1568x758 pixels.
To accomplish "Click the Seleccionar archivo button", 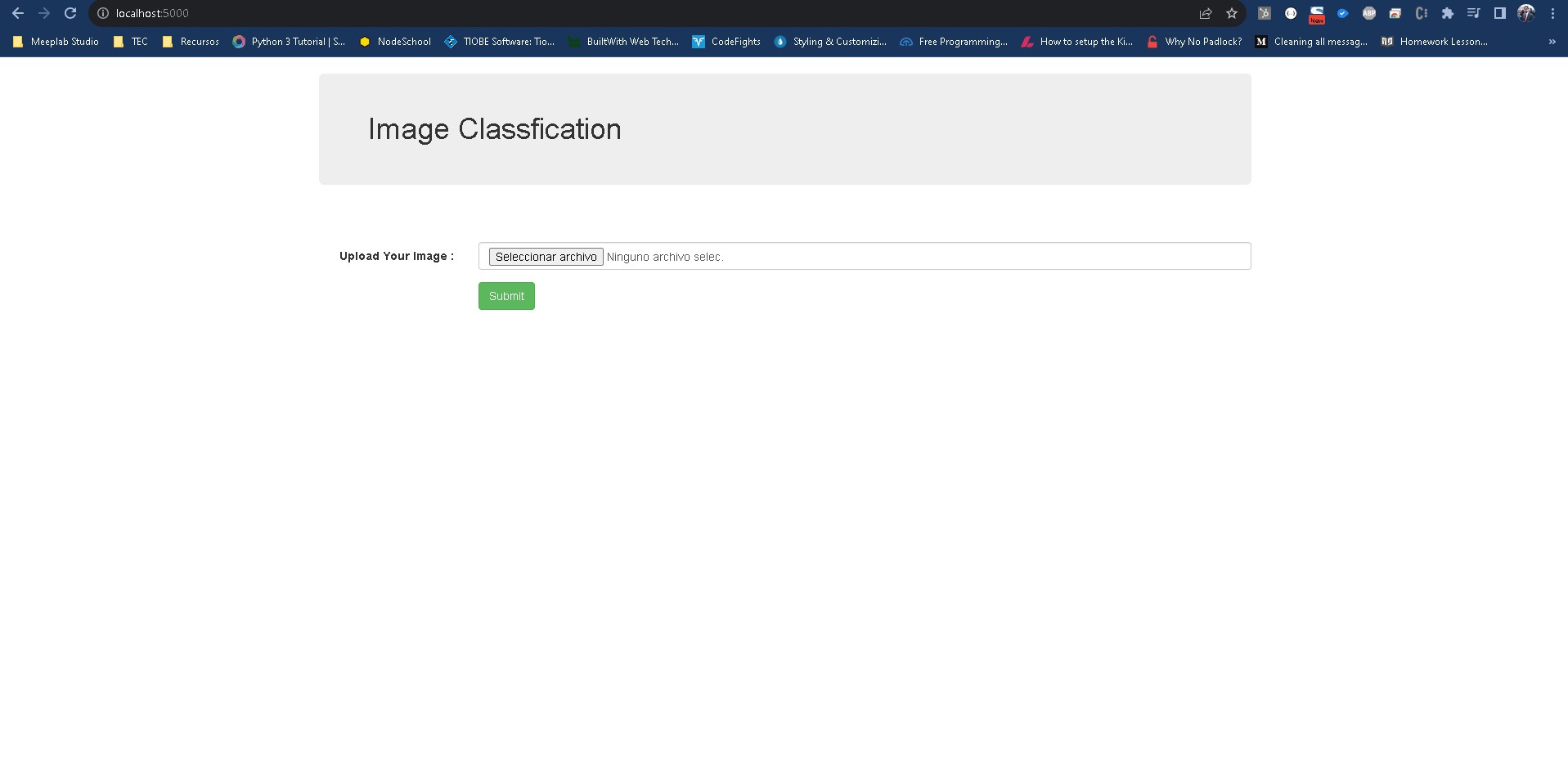I will tap(546, 257).
